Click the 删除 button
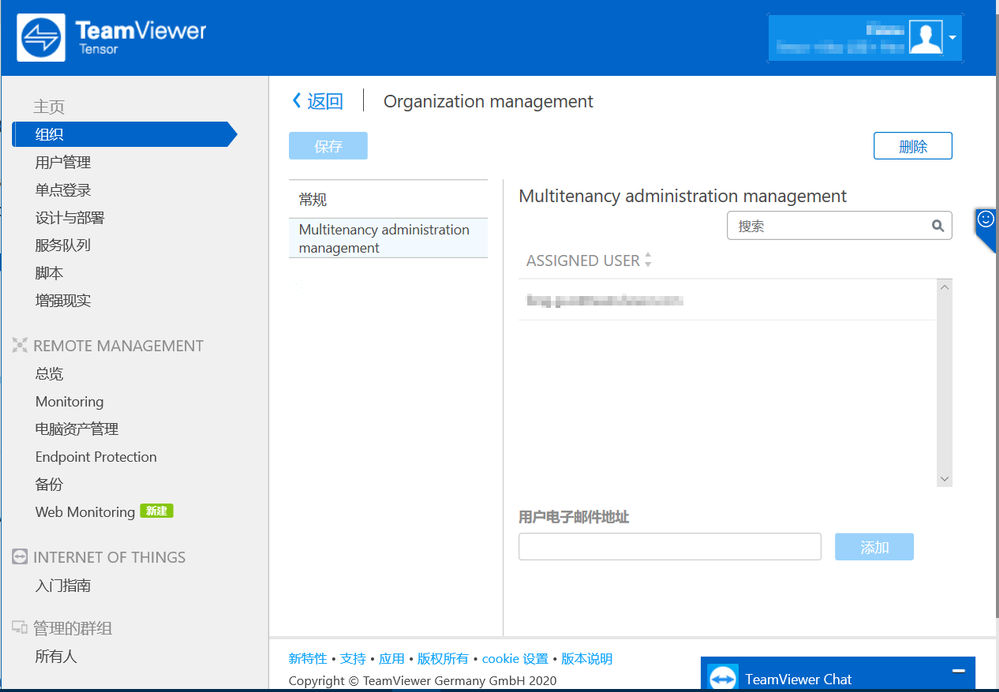Image resolution: width=999 pixels, height=692 pixels. click(x=912, y=147)
